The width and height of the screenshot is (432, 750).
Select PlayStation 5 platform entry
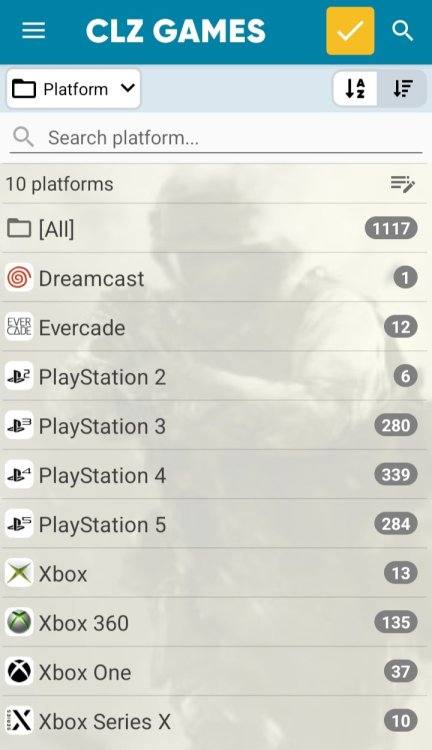pos(215,524)
